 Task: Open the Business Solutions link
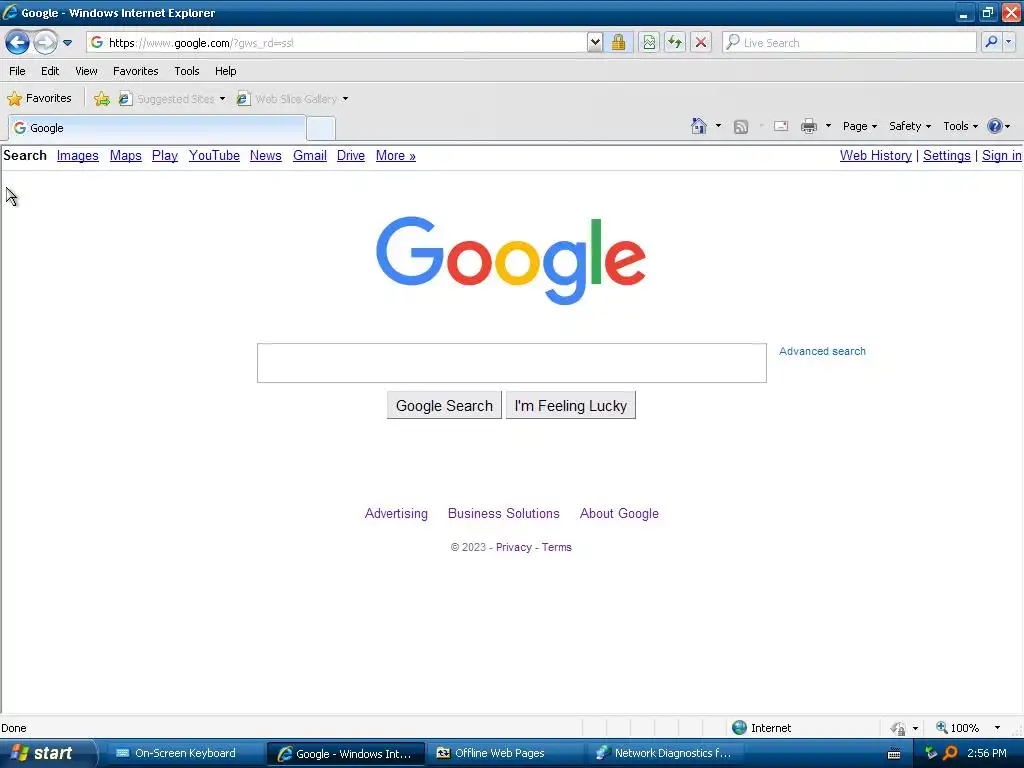tap(504, 513)
